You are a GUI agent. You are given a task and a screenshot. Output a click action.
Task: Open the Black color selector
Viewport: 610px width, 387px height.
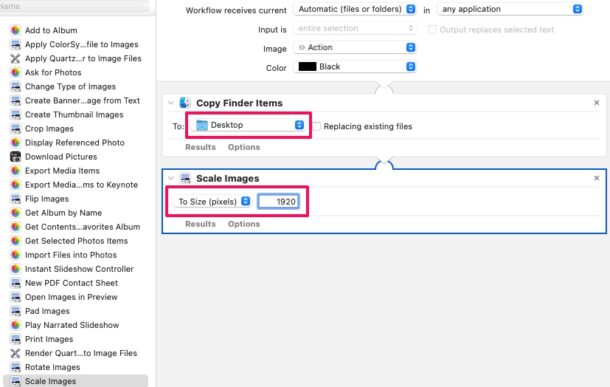[x=355, y=67]
